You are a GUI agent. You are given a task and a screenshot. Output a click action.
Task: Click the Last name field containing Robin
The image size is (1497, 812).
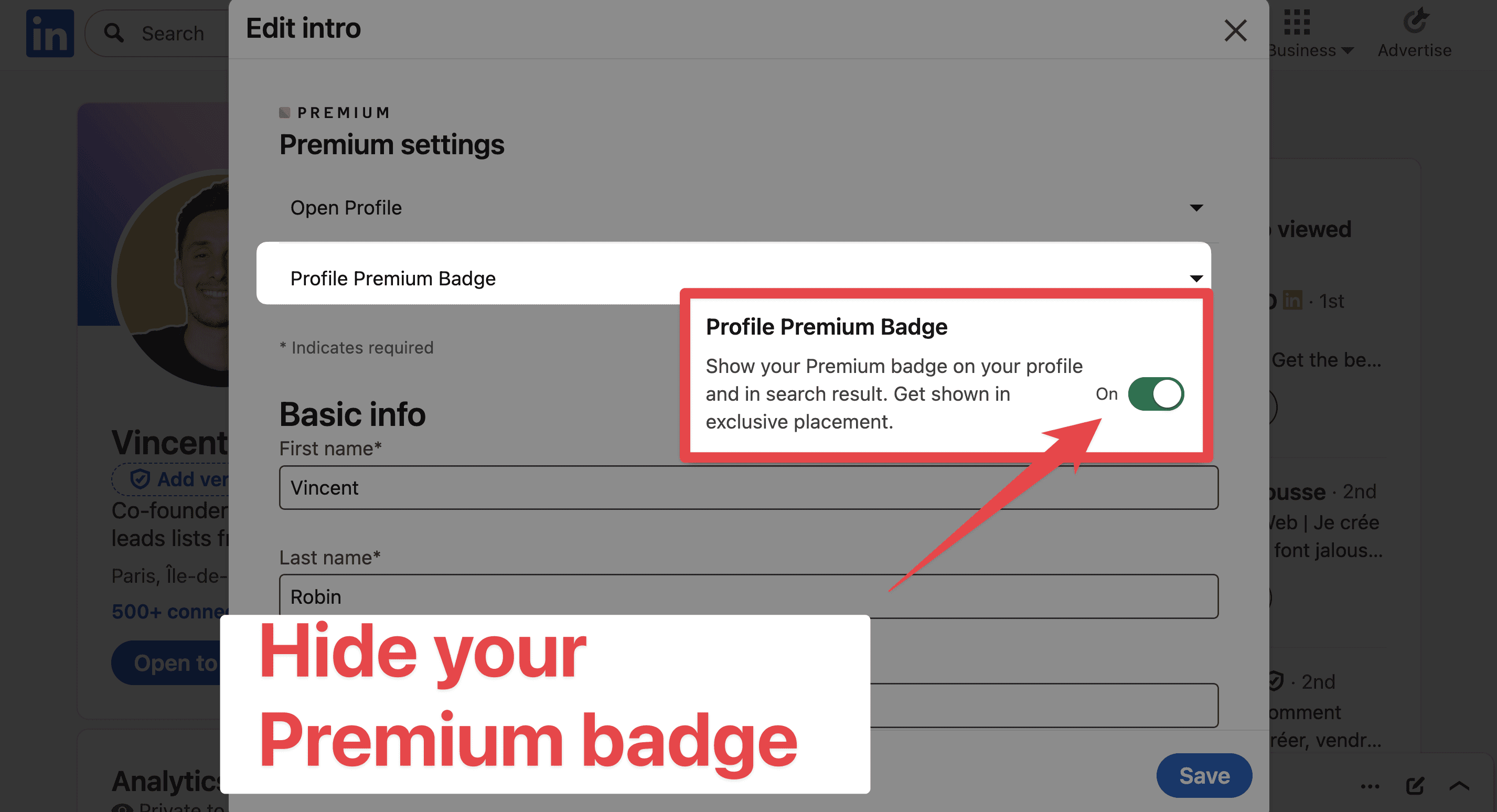pos(748,596)
